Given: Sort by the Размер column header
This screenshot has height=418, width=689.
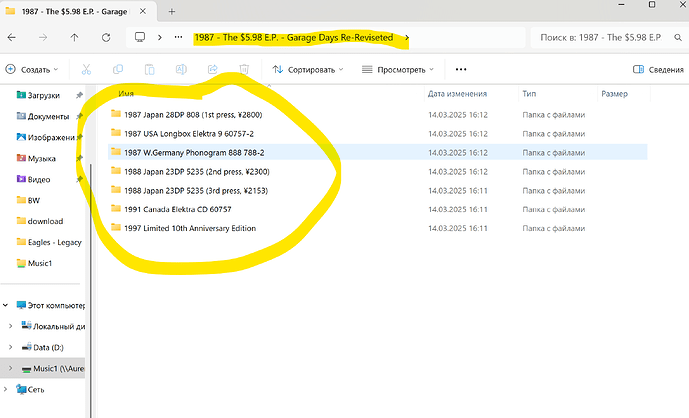Looking at the screenshot, I should point(614,94).
